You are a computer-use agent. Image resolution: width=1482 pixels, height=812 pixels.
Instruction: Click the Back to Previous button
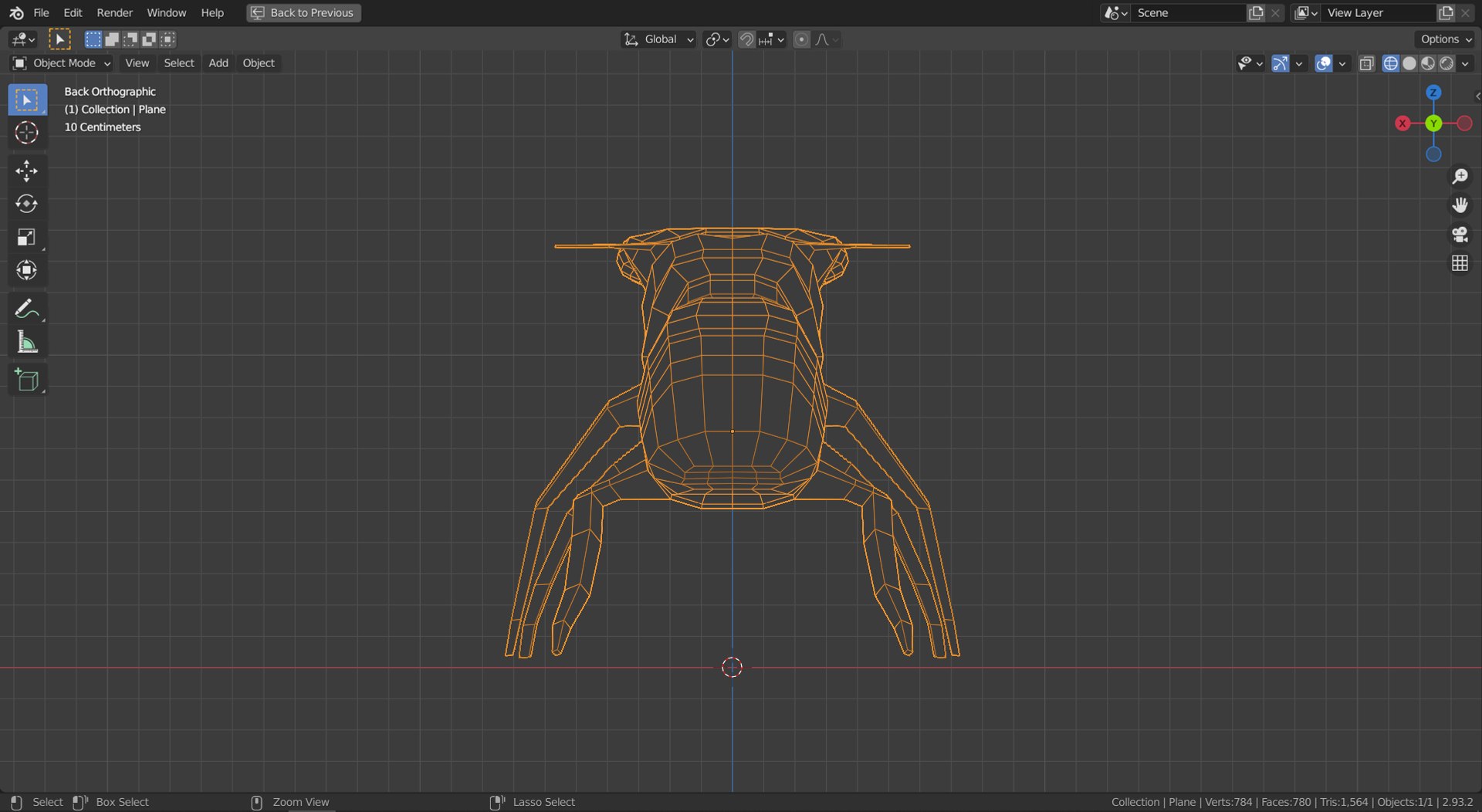303,12
